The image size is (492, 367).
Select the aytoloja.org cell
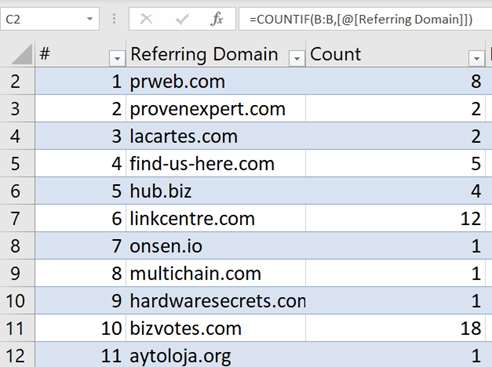pos(215,355)
